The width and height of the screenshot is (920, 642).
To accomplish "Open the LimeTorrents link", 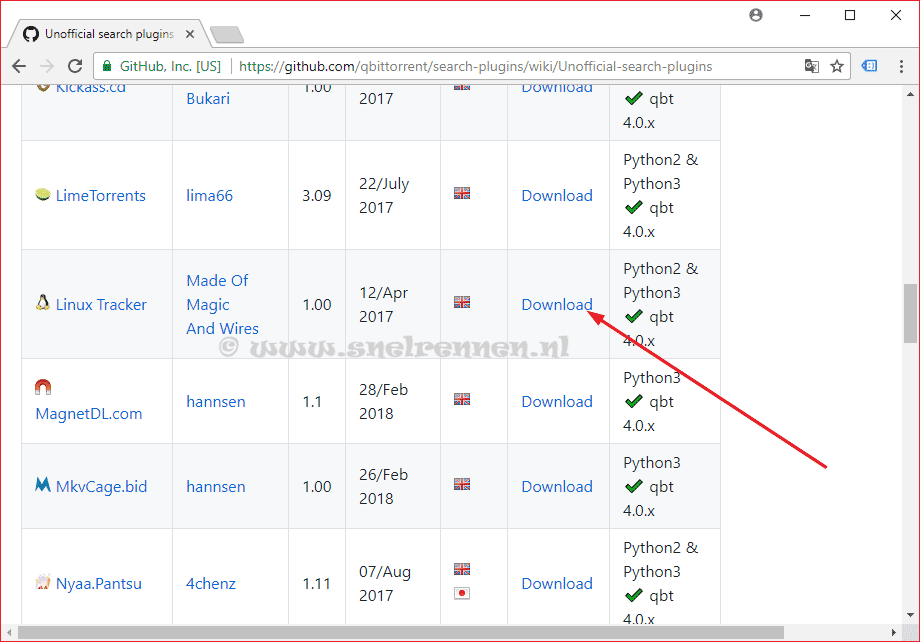I will pos(100,195).
